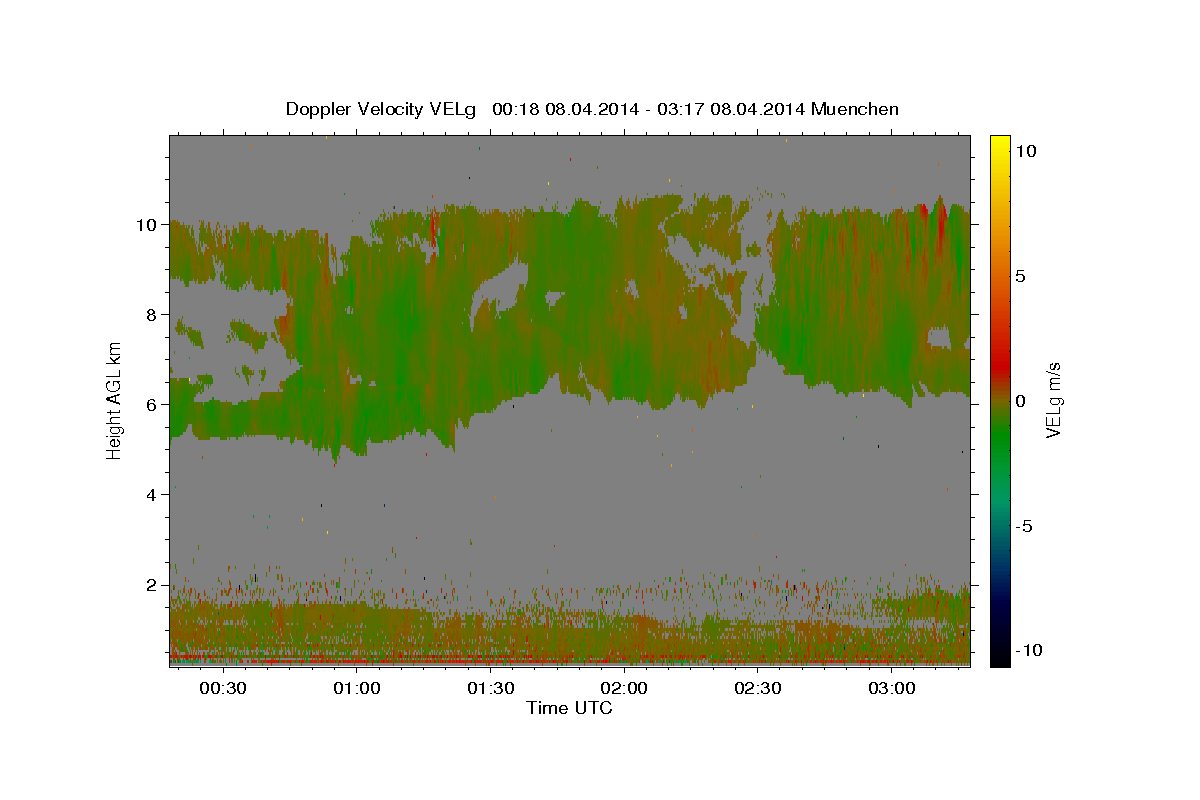Click the colorbar value 10
The image size is (1200, 800).
1026,150
